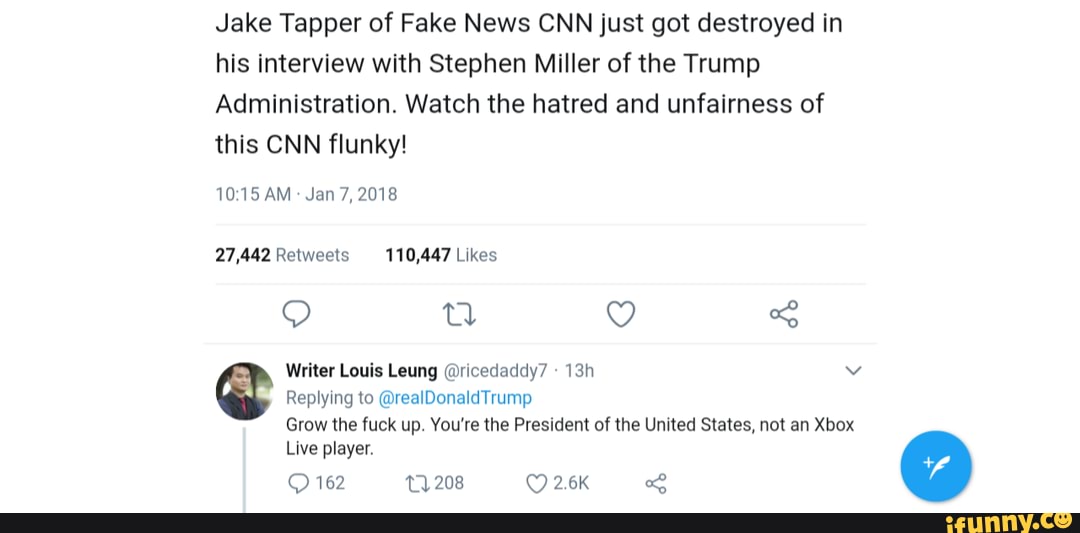Screen dimensions: 1080x533
Task: Click the ifunny.co watermark logo
Action: (1007, 520)
